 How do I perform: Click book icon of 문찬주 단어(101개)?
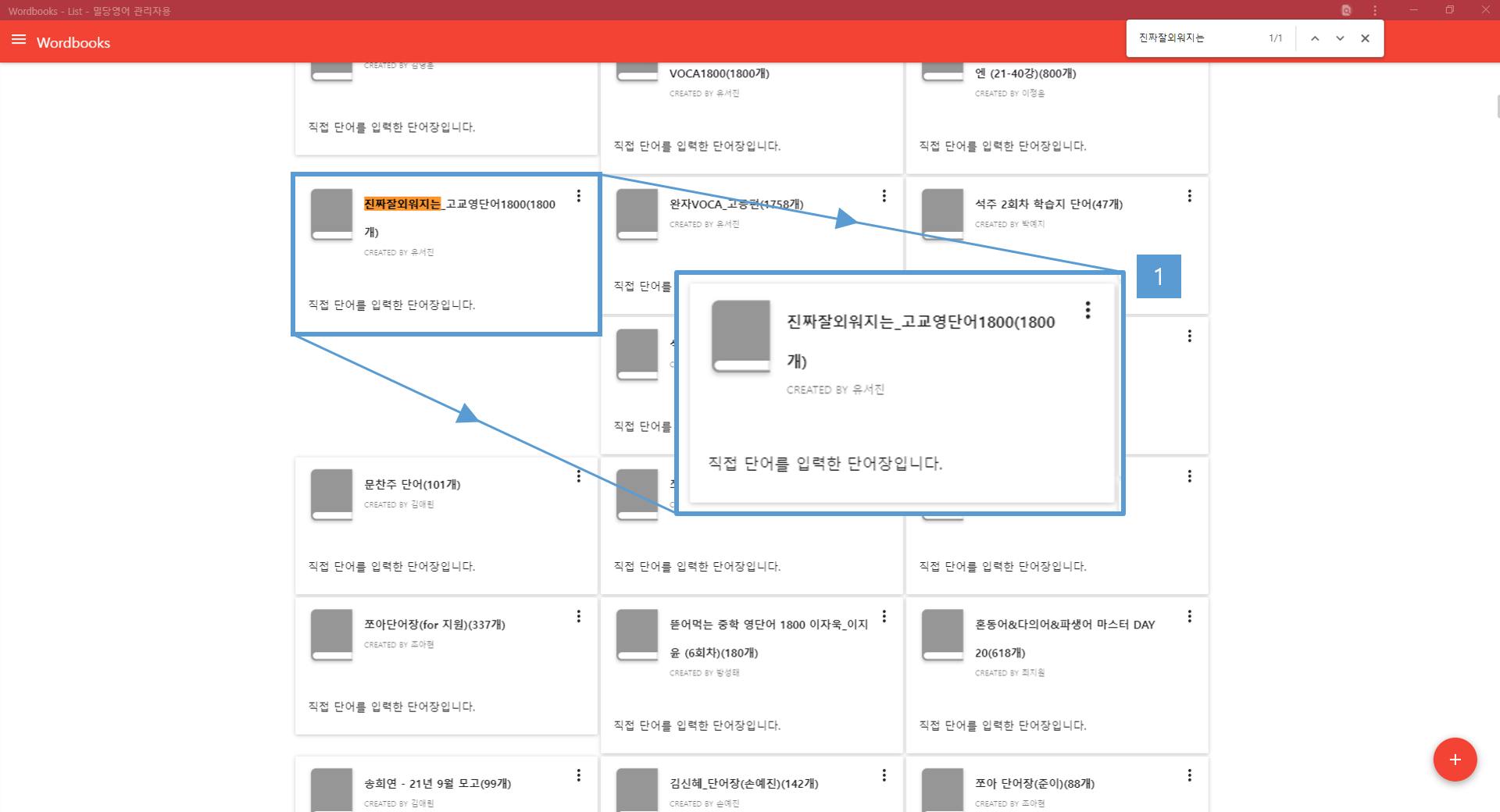click(x=331, y=495)
